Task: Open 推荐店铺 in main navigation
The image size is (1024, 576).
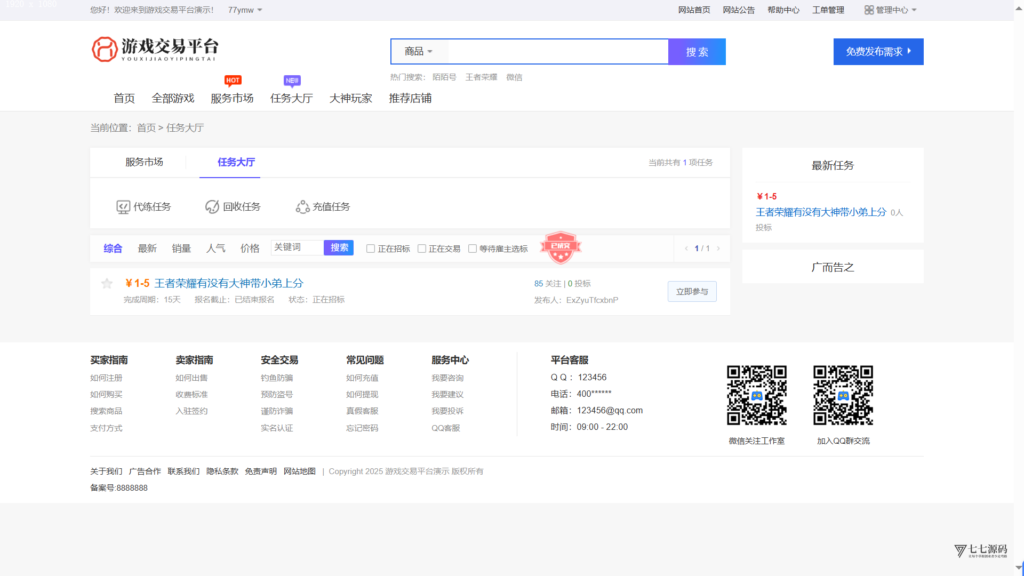Action: 410,98
